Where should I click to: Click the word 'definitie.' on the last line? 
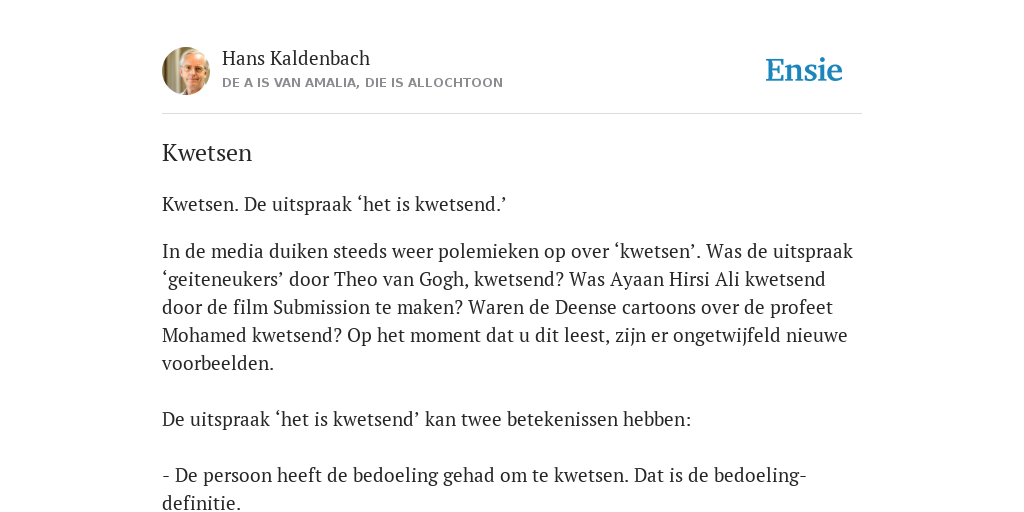point(201,504)
